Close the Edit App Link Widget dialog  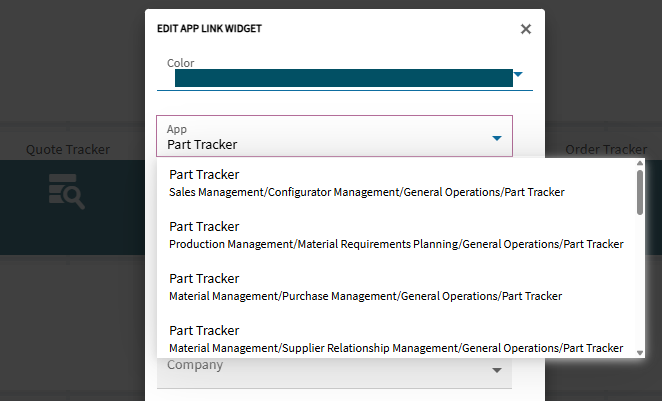(526, 29)
